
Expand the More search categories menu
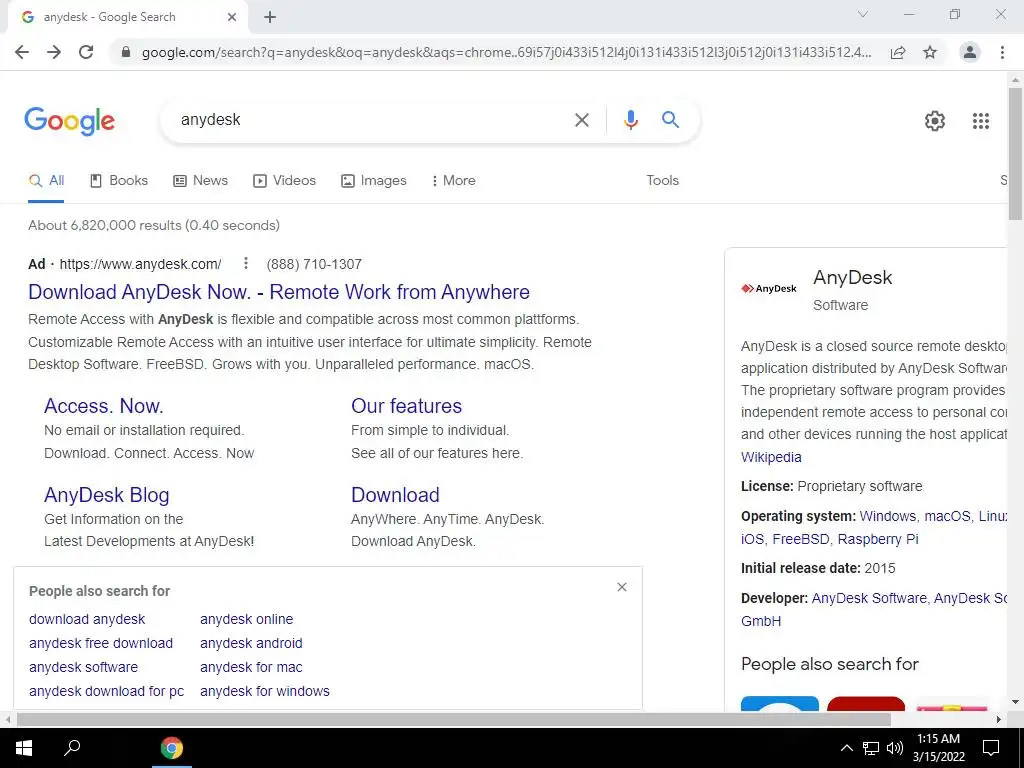453,181
